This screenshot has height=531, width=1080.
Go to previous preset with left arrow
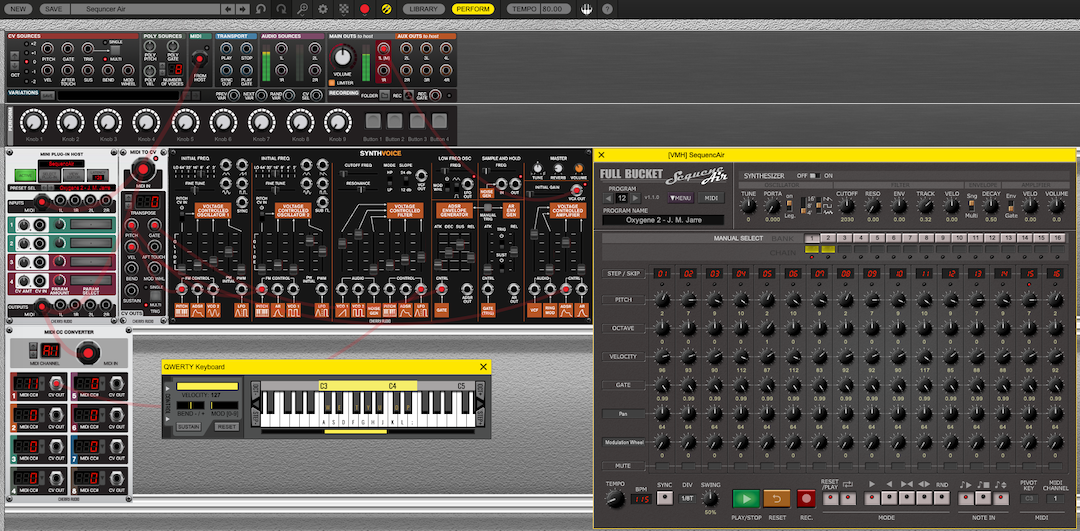click(x=228, y=9)
